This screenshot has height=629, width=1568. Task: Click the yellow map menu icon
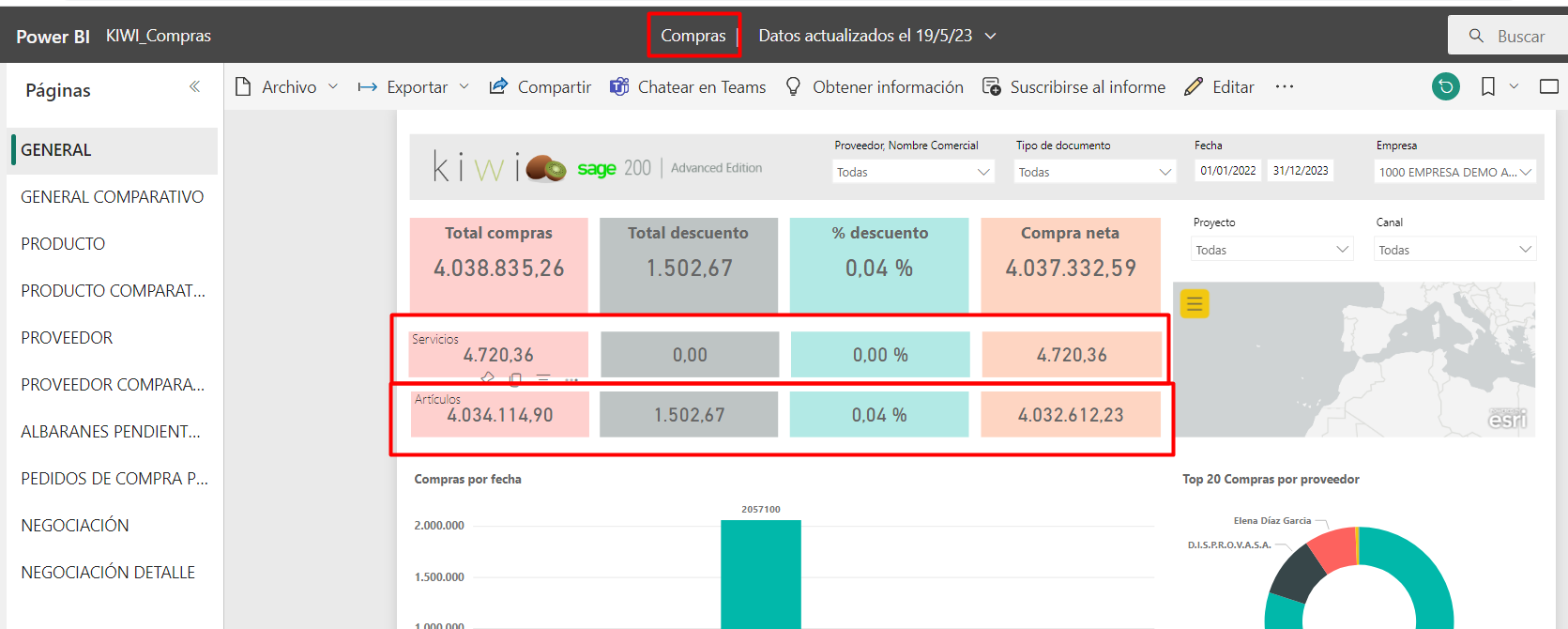click(1195, 303)
